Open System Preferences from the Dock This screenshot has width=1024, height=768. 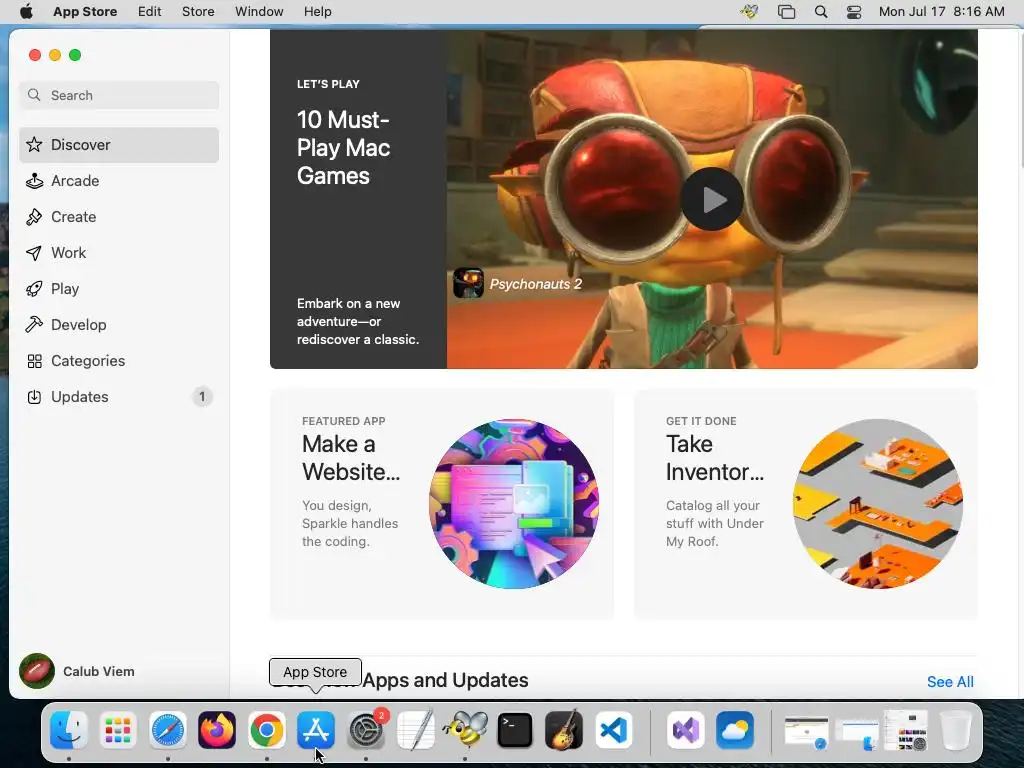click(x=366, y=730)
